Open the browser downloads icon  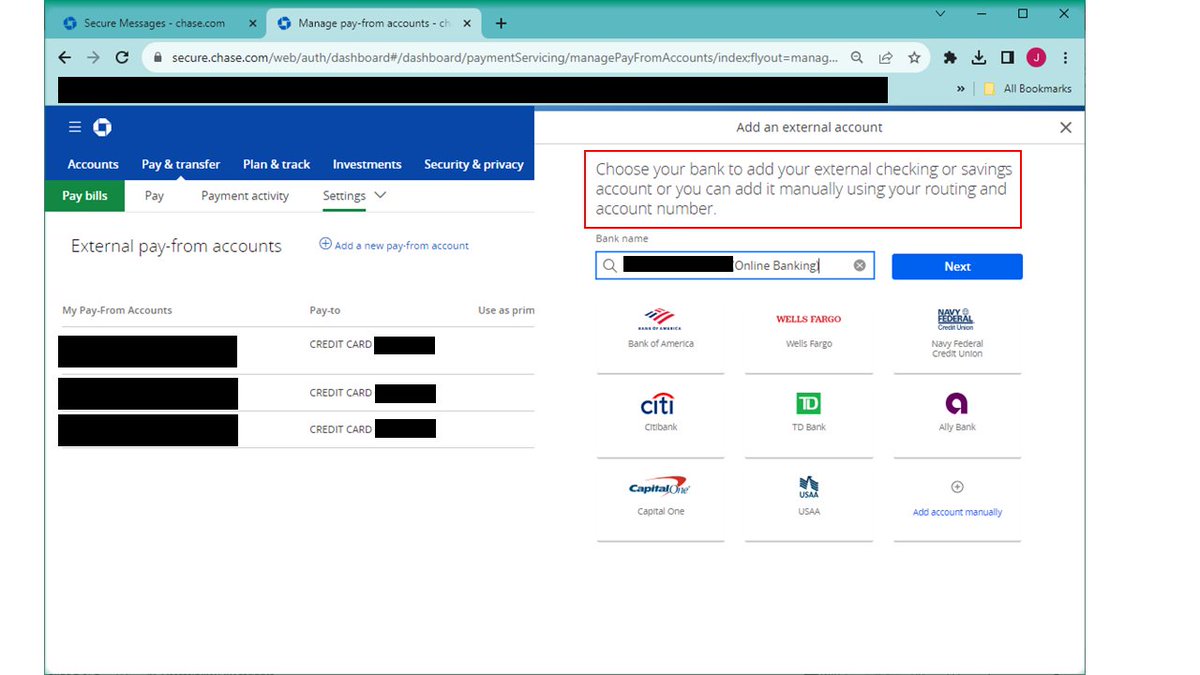[979, 58]
